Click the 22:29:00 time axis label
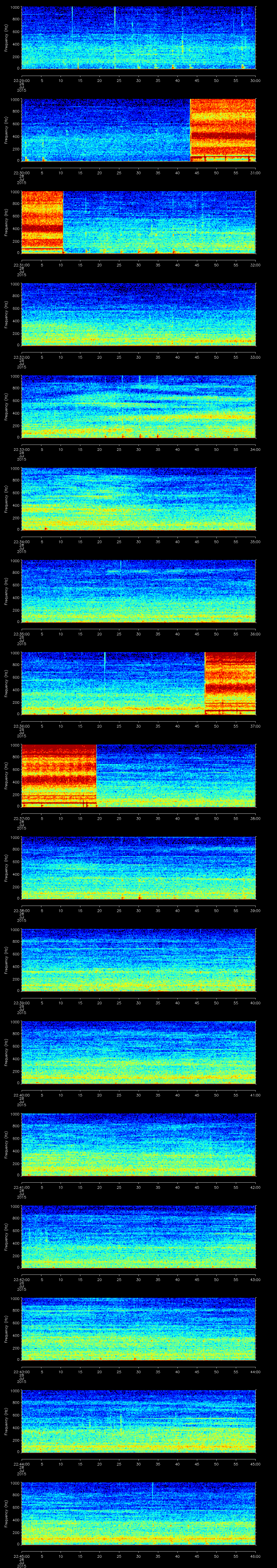Image resolution: width=277 pixels, height=1568 pixels. 21,80
